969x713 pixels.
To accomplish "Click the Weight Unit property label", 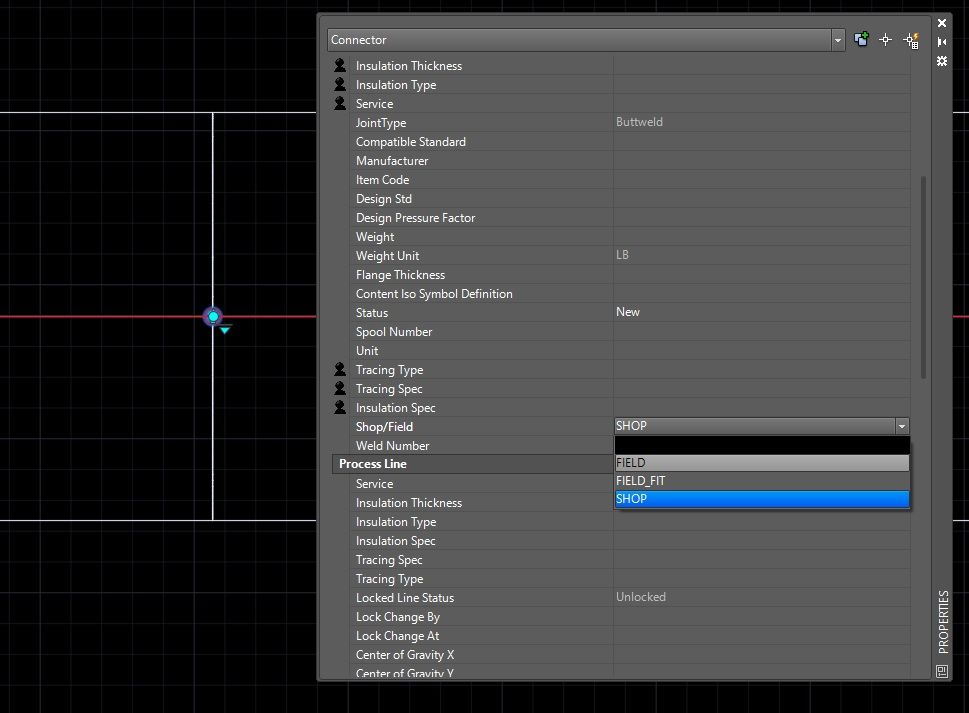I will (387, 256).
